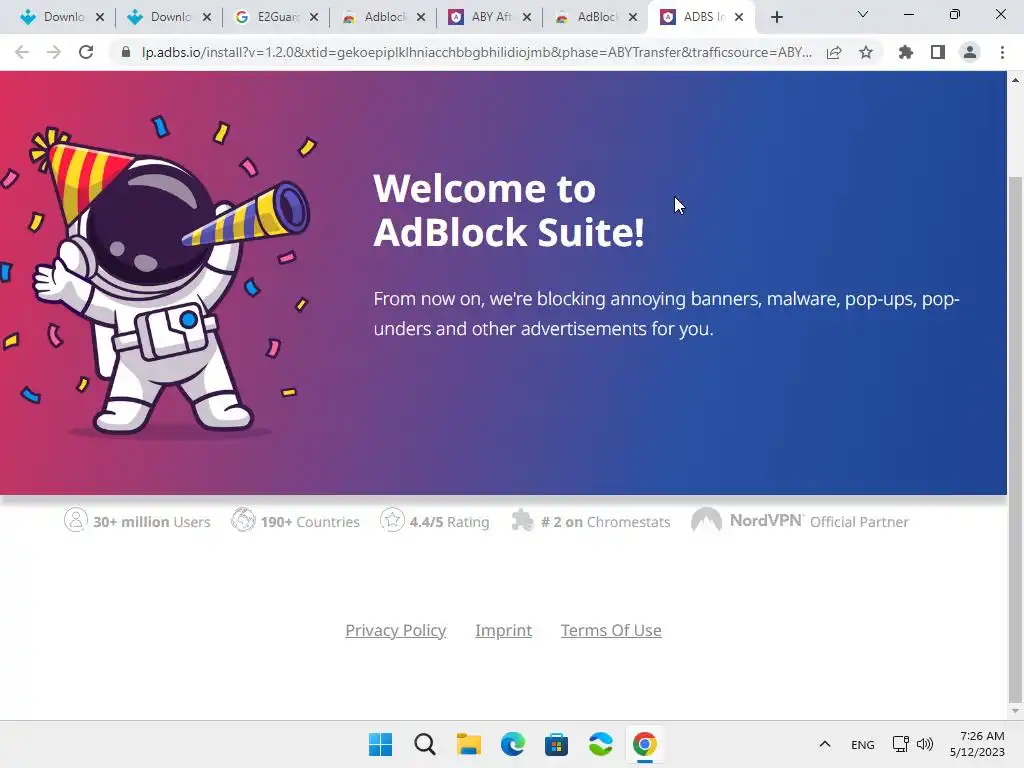Toggle the browser side panel icon
The image size is (1024, 768).
tap(938, 52)
